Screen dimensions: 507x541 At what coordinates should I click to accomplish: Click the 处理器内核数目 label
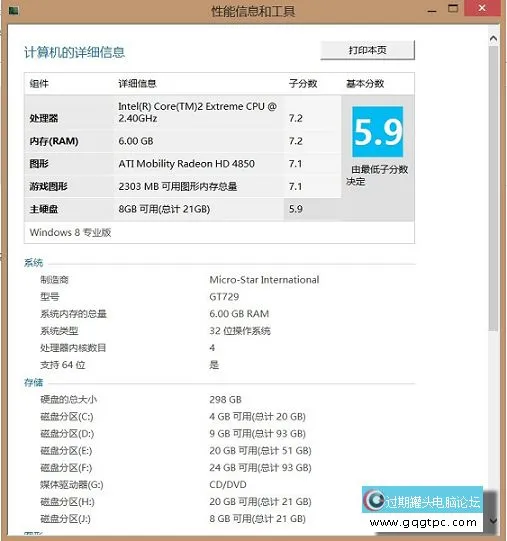[73, 348]
